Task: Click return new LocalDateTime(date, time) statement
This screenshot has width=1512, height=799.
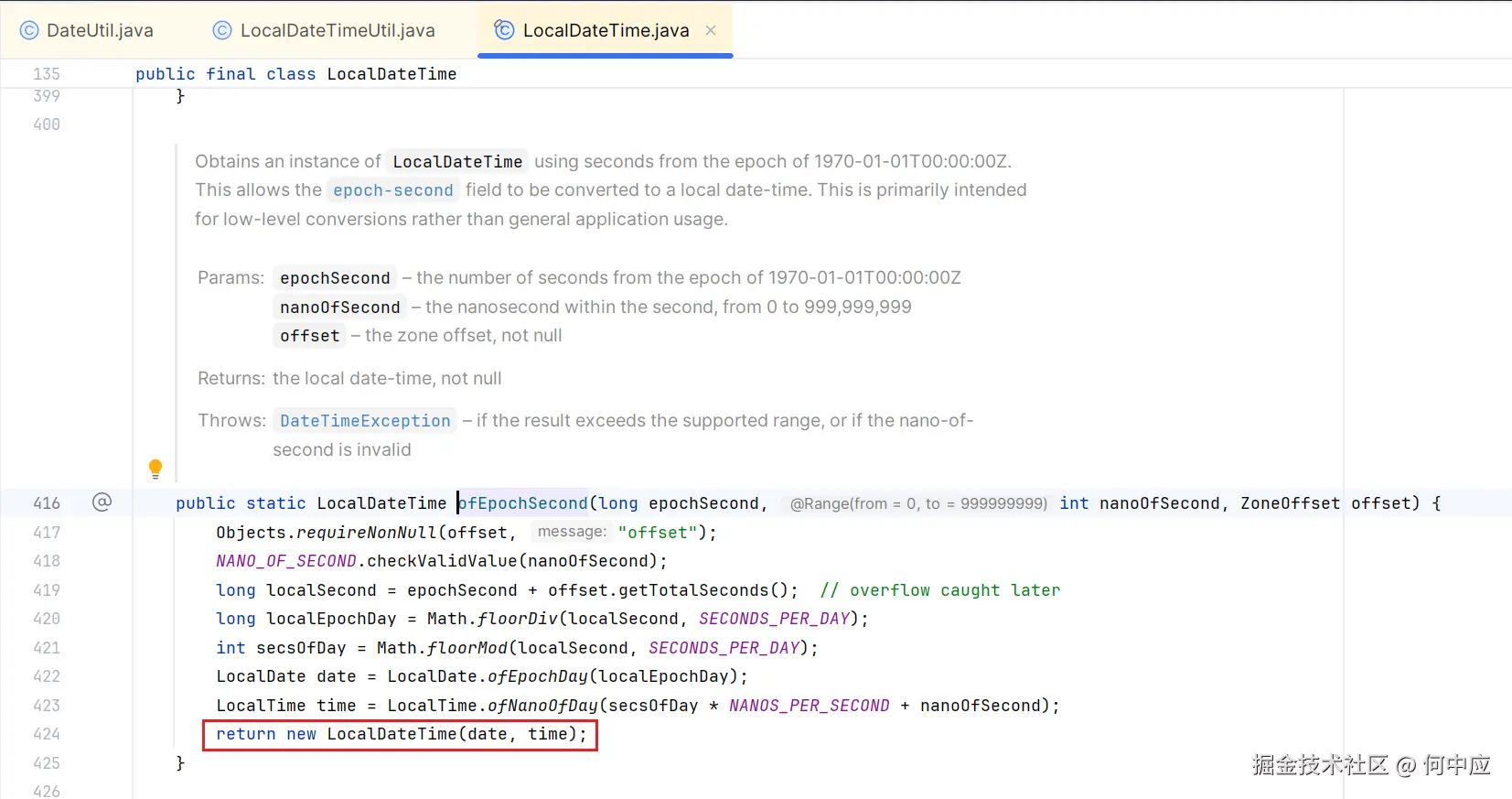Action: pos(401,734)
